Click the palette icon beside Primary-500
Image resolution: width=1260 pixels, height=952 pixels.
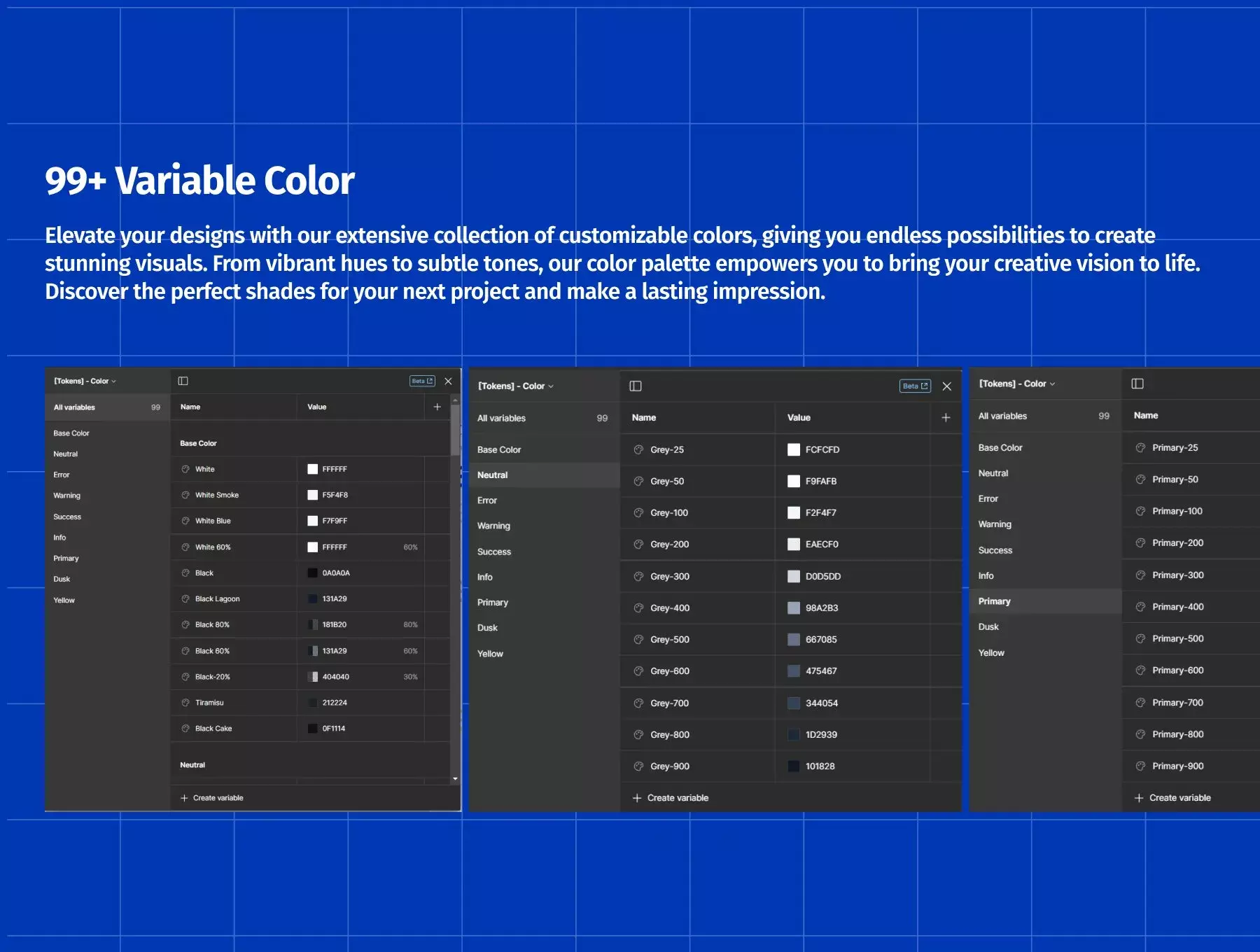1140,638
